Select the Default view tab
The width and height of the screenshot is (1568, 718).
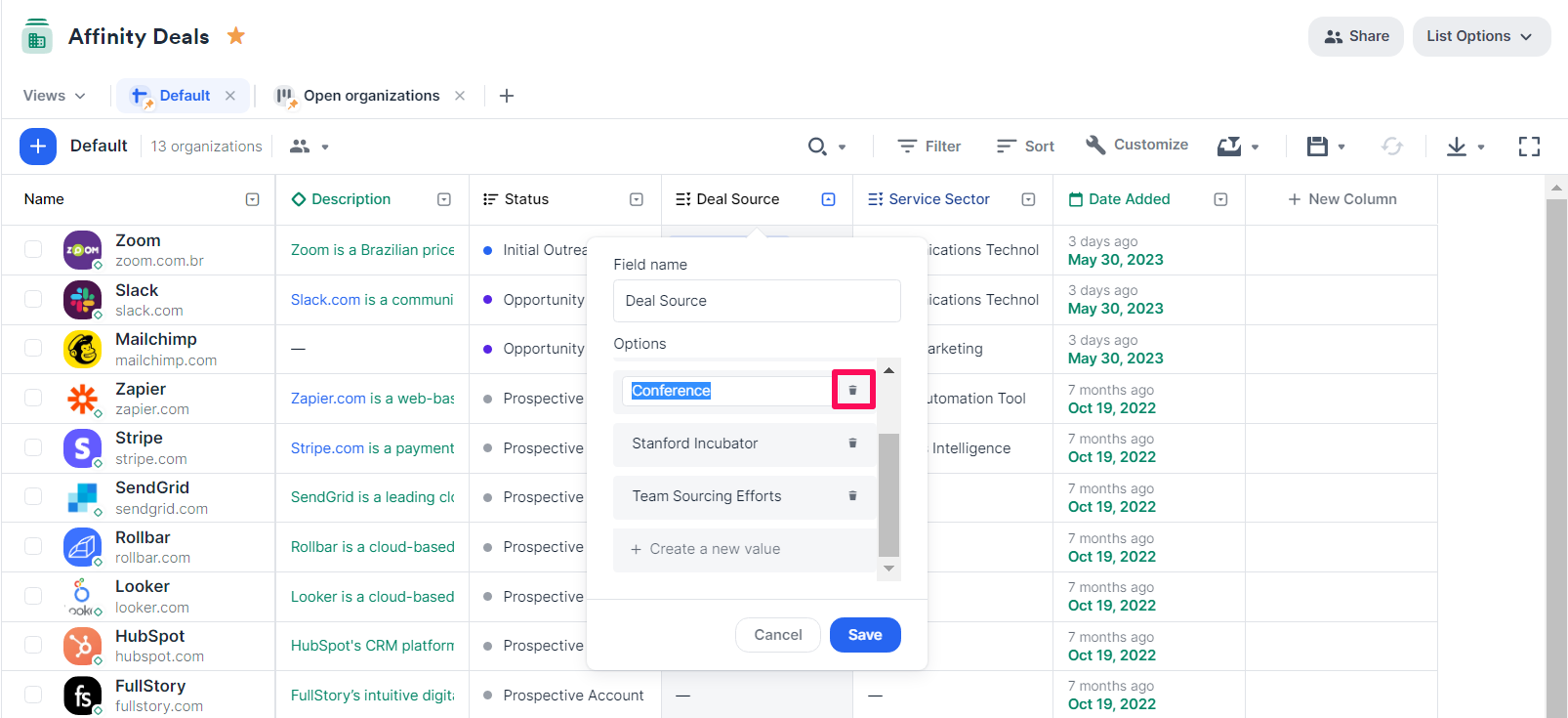tap(184, 96)
